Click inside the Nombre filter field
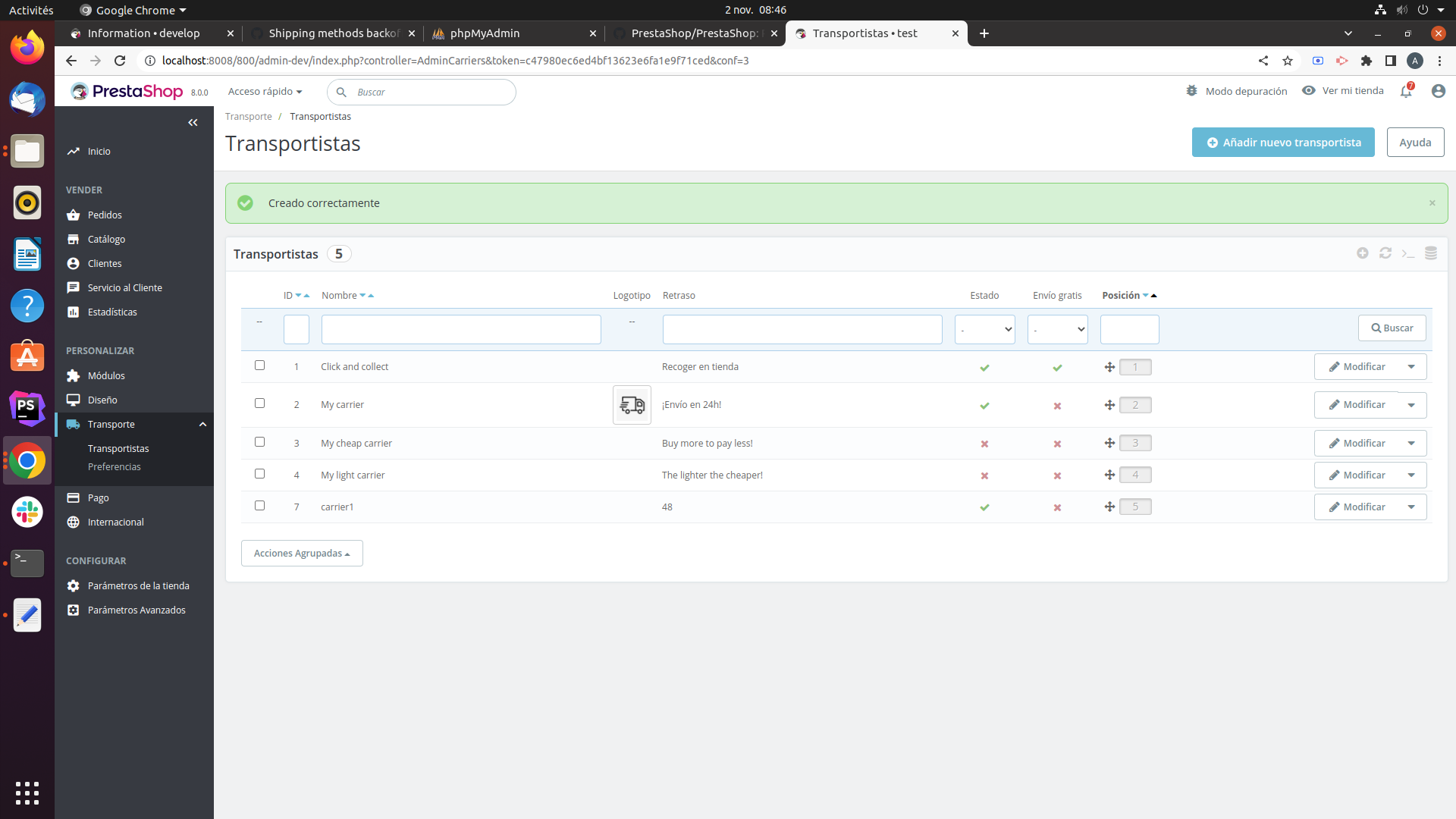The height and width of the screenshot is (819, 1456). [460, 329]
